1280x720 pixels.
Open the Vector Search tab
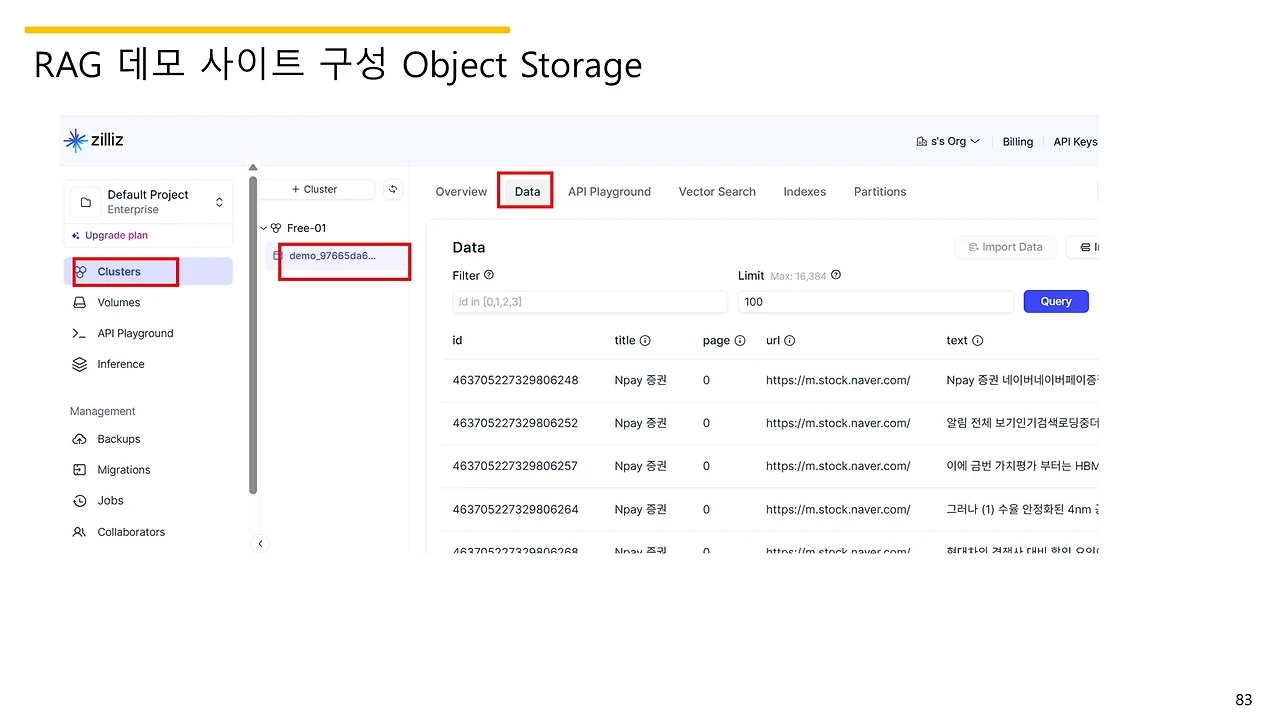point(717,192)
